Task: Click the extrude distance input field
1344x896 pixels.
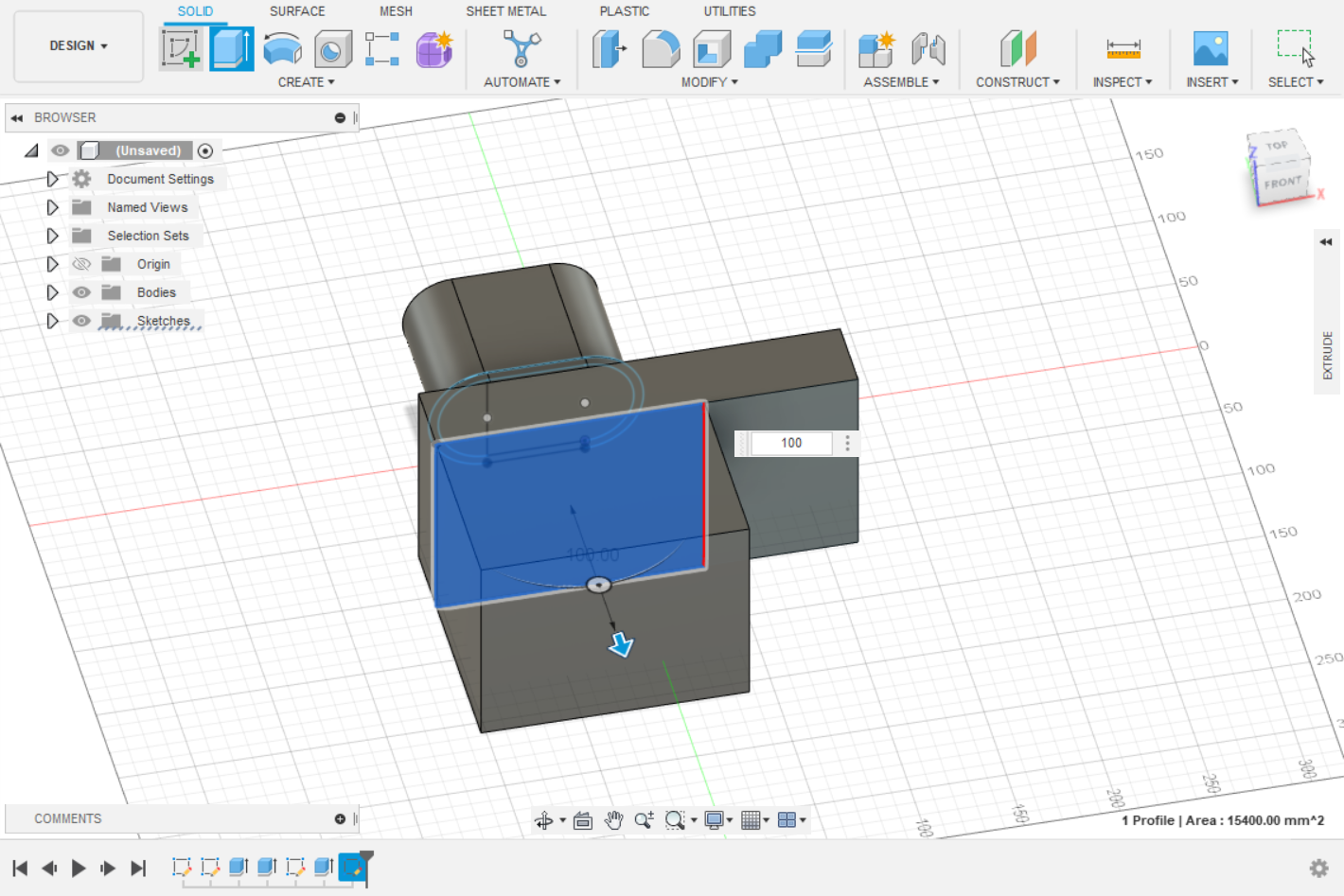Action: [791, 443]
